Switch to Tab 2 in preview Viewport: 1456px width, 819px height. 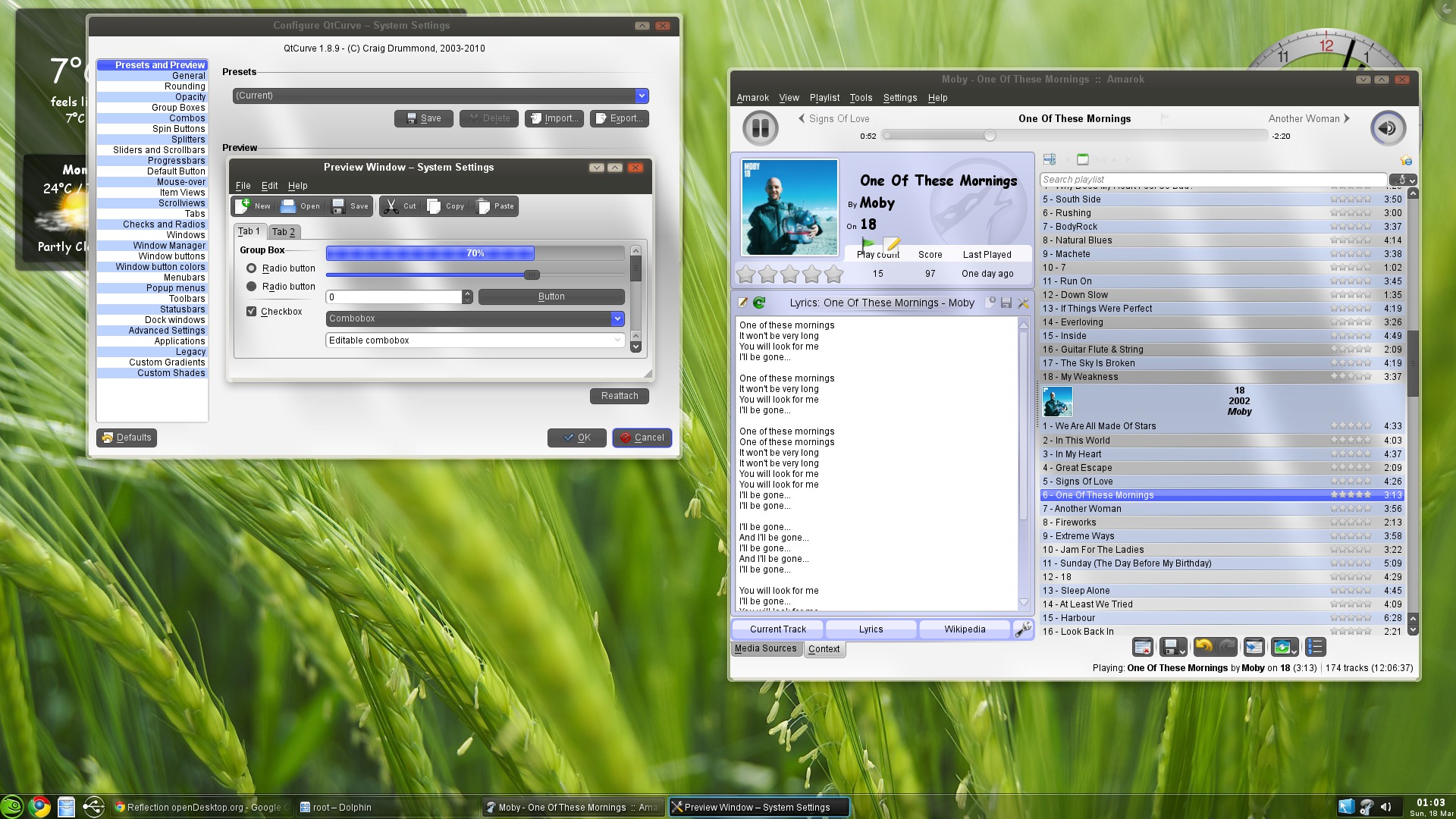284,232
